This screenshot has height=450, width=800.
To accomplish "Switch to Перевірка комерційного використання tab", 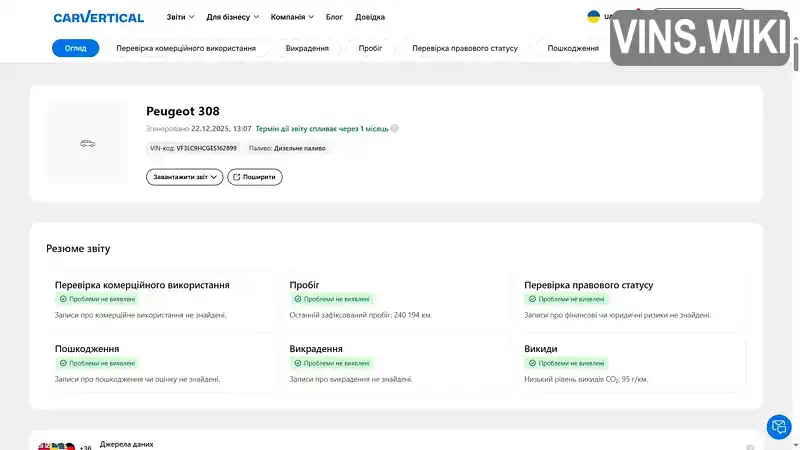I will (186, 48).
